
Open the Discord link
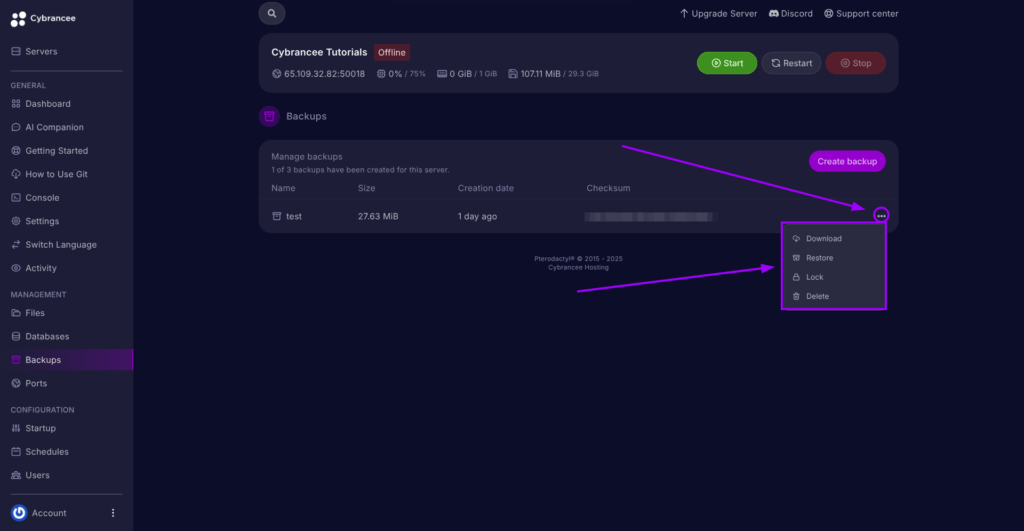(x=791, y=14)
